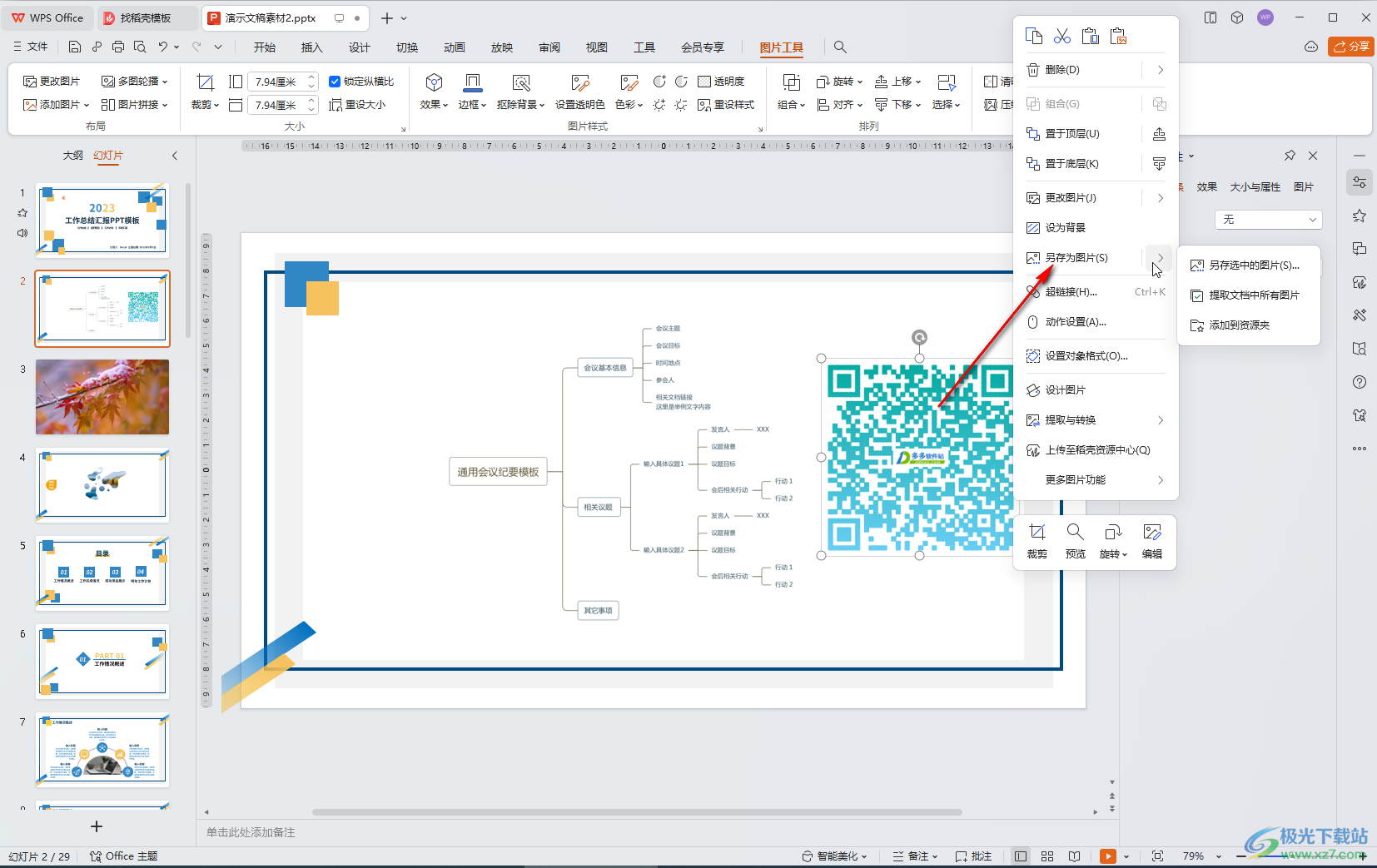Open the Picture Tools (图片工具) tab
Screen dimensions: 1377x868
[781, 47]
